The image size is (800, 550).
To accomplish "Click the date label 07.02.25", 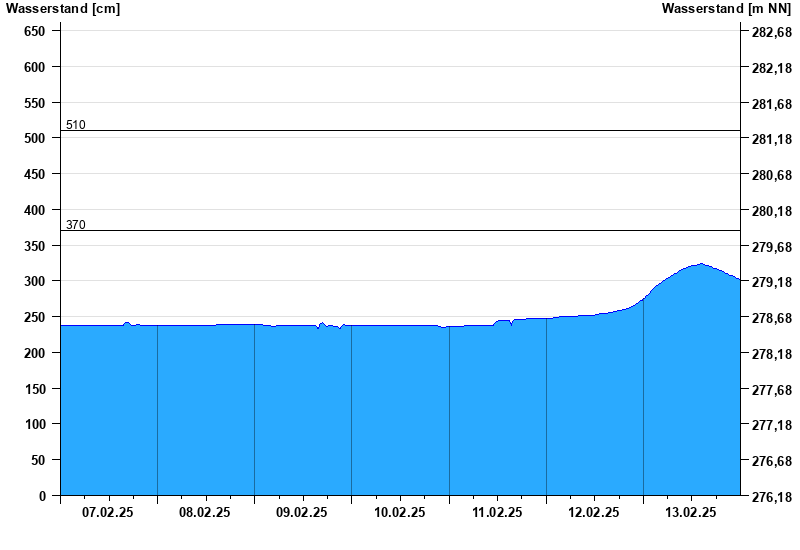I will point(108,512).
